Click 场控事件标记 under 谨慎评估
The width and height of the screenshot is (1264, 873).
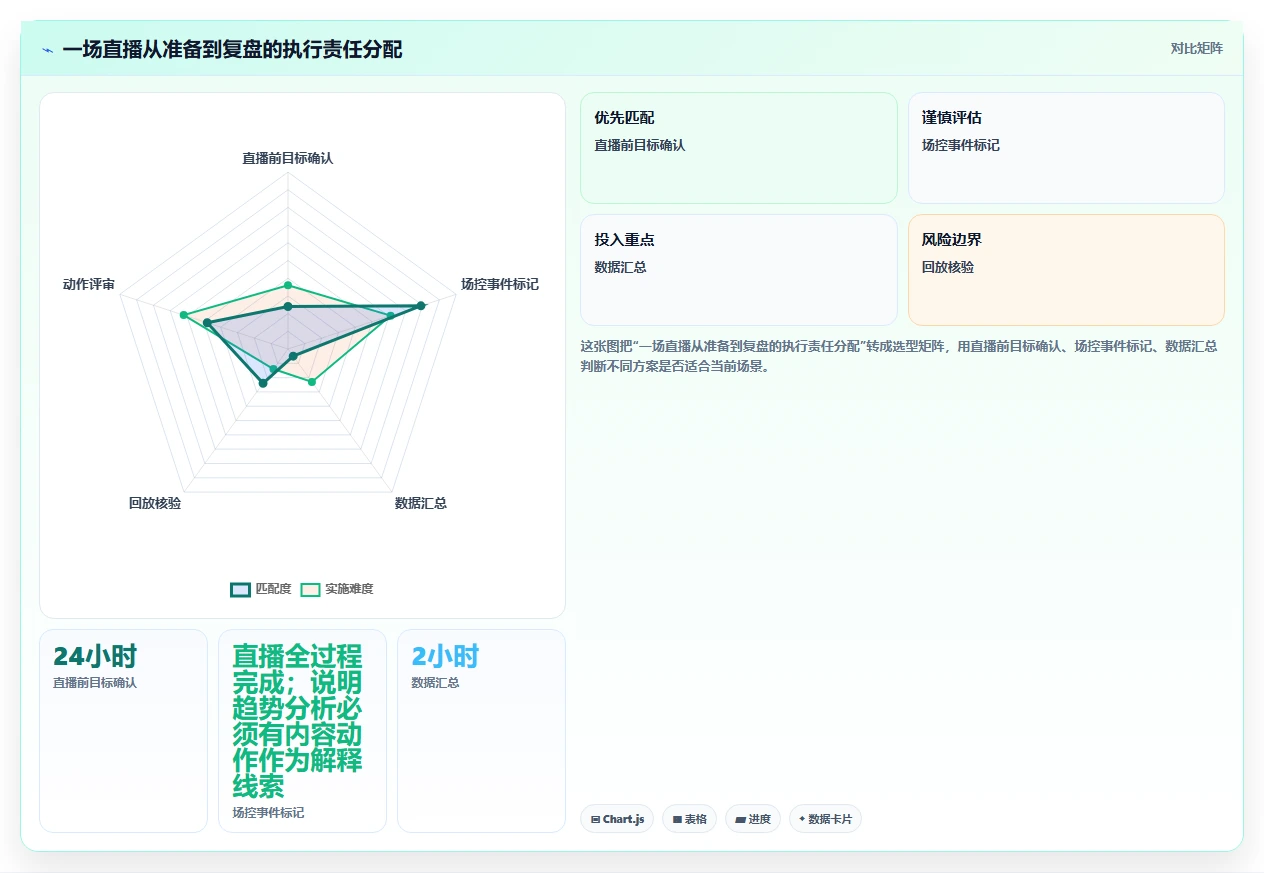(x=961, y=145)
